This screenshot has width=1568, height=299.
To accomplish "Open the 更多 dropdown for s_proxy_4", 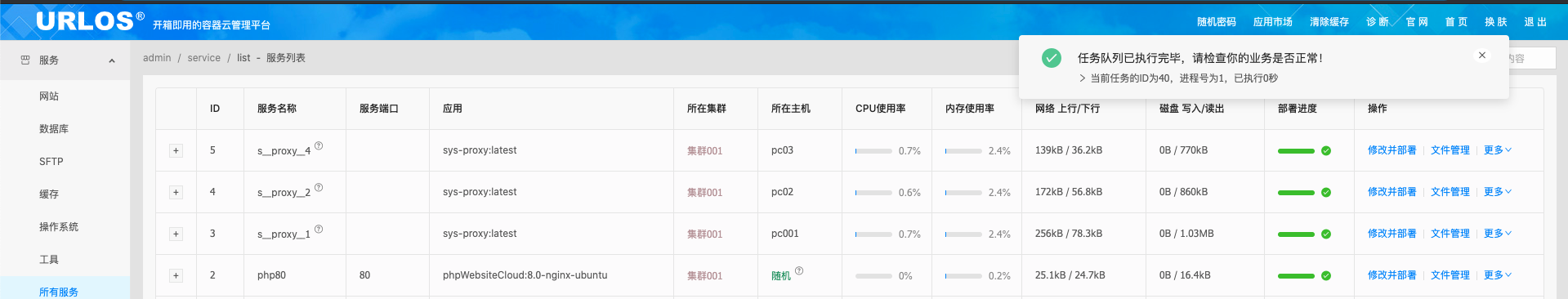I will pyautogui.click(x=1498, y=150).
